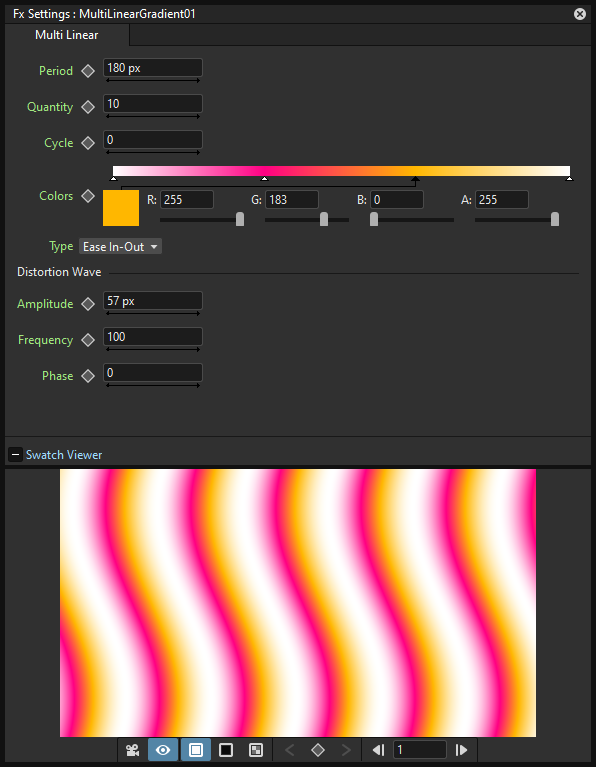The width and height of the screenshot is (596, 767).
Task: Click the red channel slider handle
Action: pos(240,219)
